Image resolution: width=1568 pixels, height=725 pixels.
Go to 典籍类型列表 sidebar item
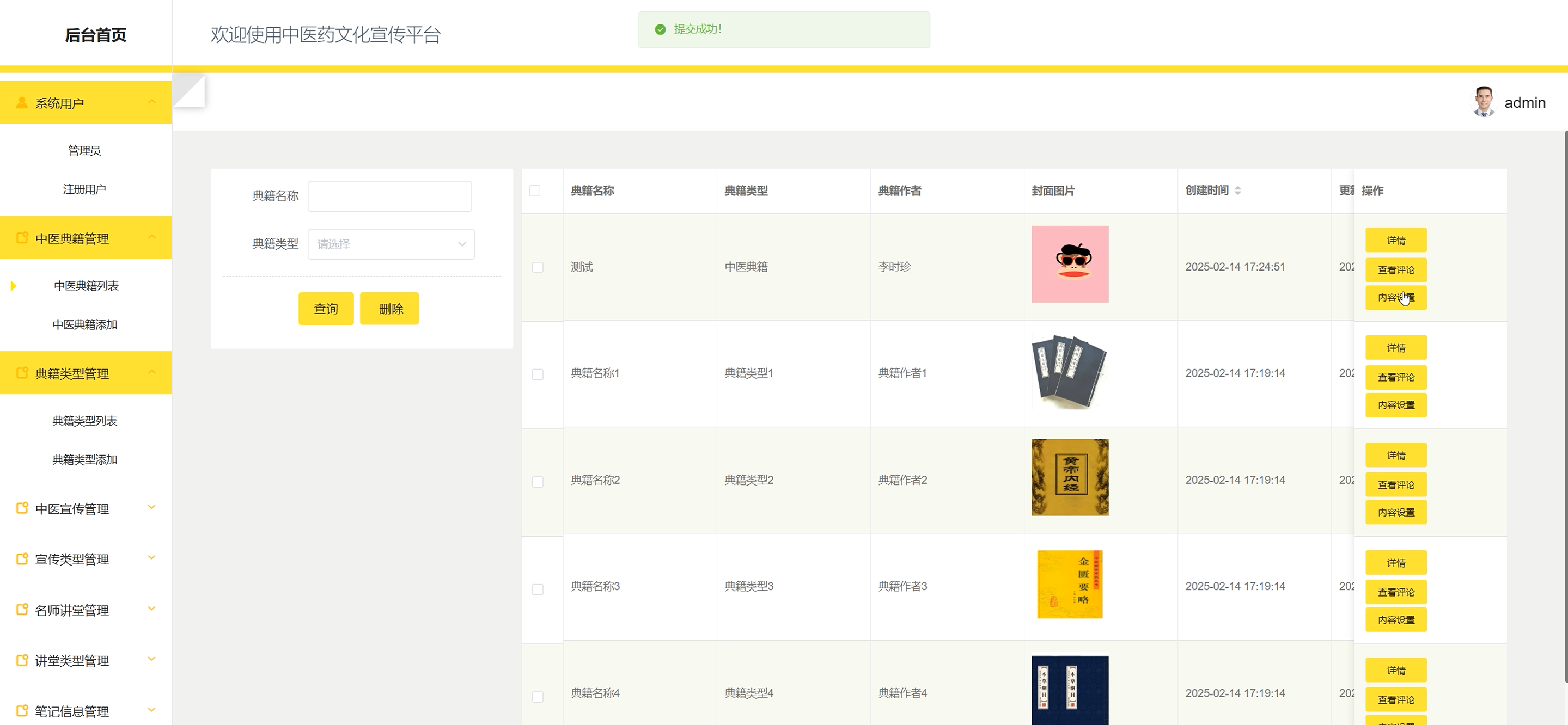(x=84, y=420)
